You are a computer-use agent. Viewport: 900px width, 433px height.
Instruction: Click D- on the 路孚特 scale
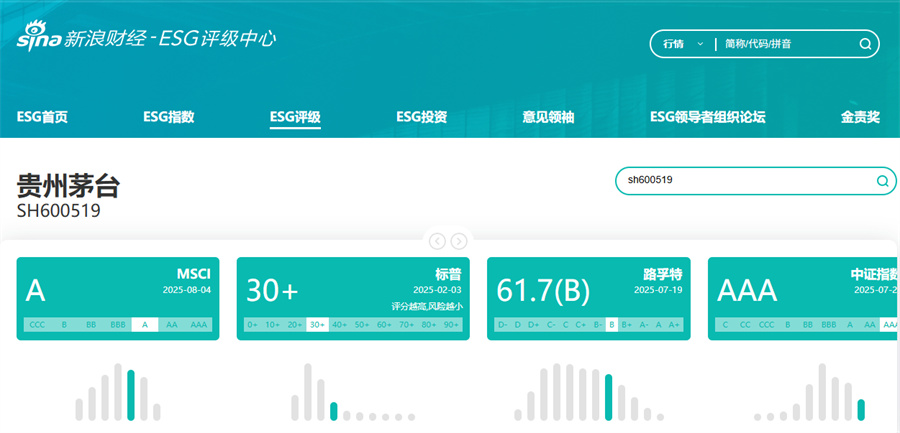click(503, 325)
